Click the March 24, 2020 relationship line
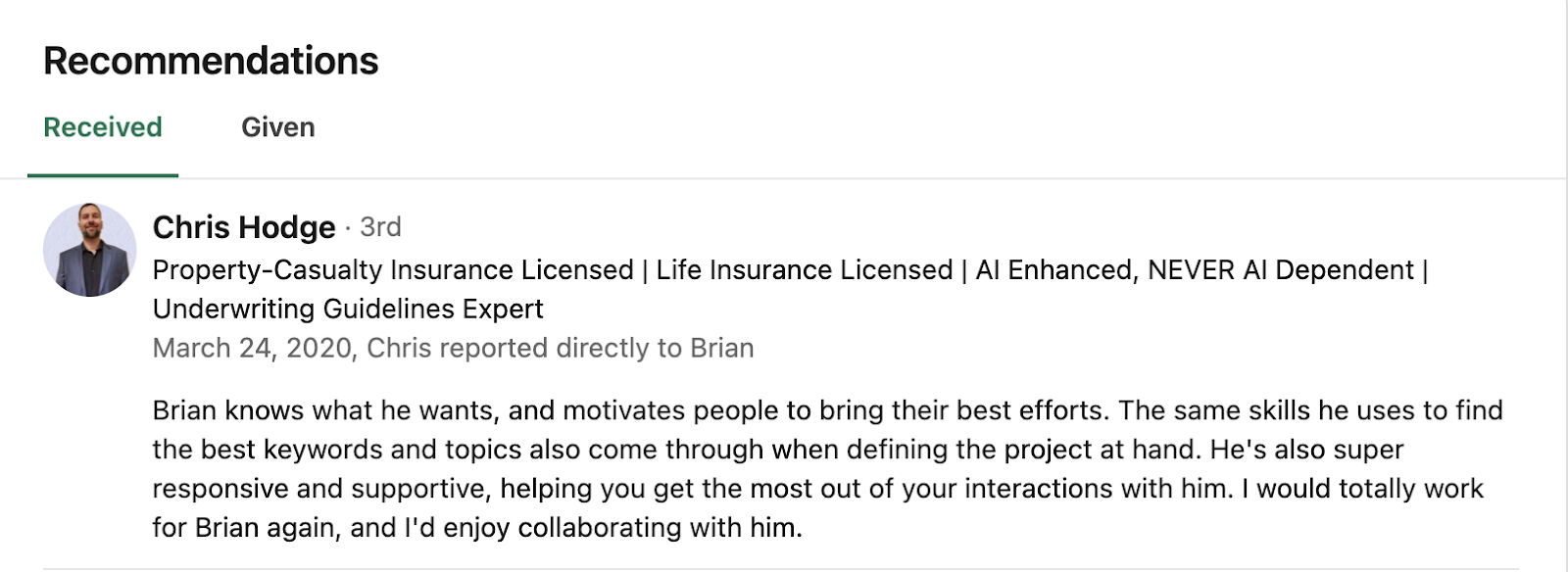 [x=451, y=348]
